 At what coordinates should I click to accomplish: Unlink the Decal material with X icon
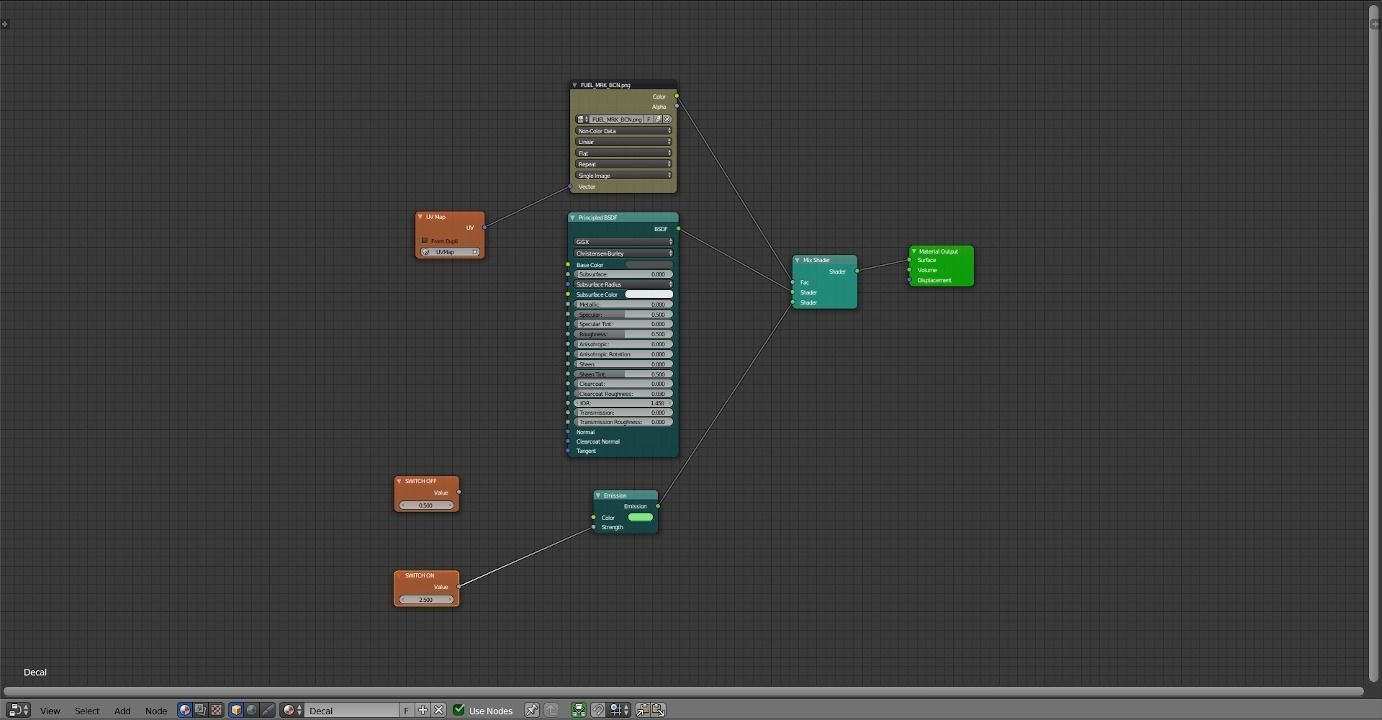438,710
